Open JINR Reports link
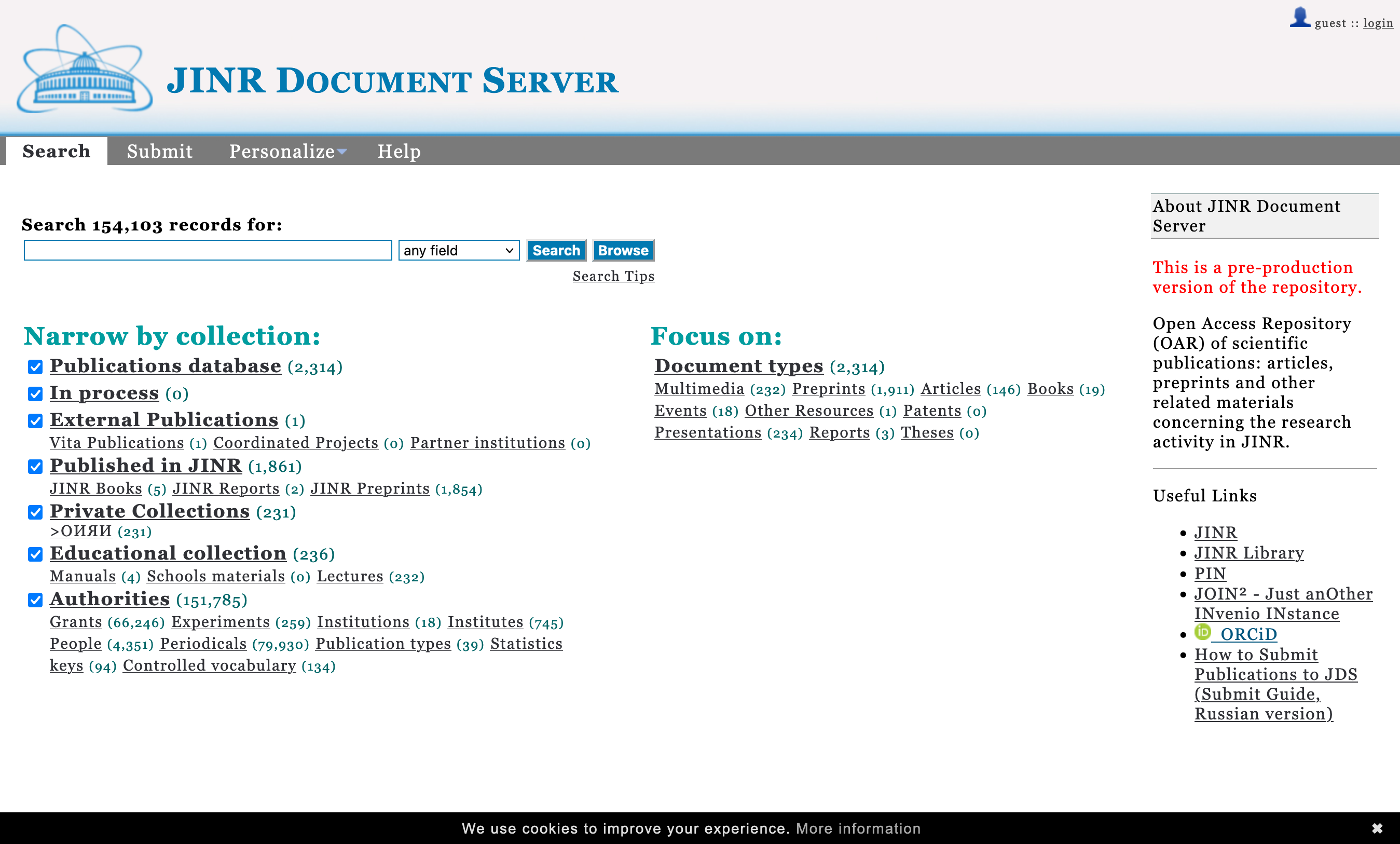This screenshot has height=844, width=1400. click(226, 489)
